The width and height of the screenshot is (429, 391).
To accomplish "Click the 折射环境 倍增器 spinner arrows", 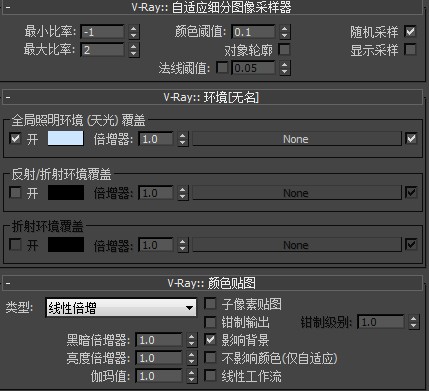I will 183,245.
